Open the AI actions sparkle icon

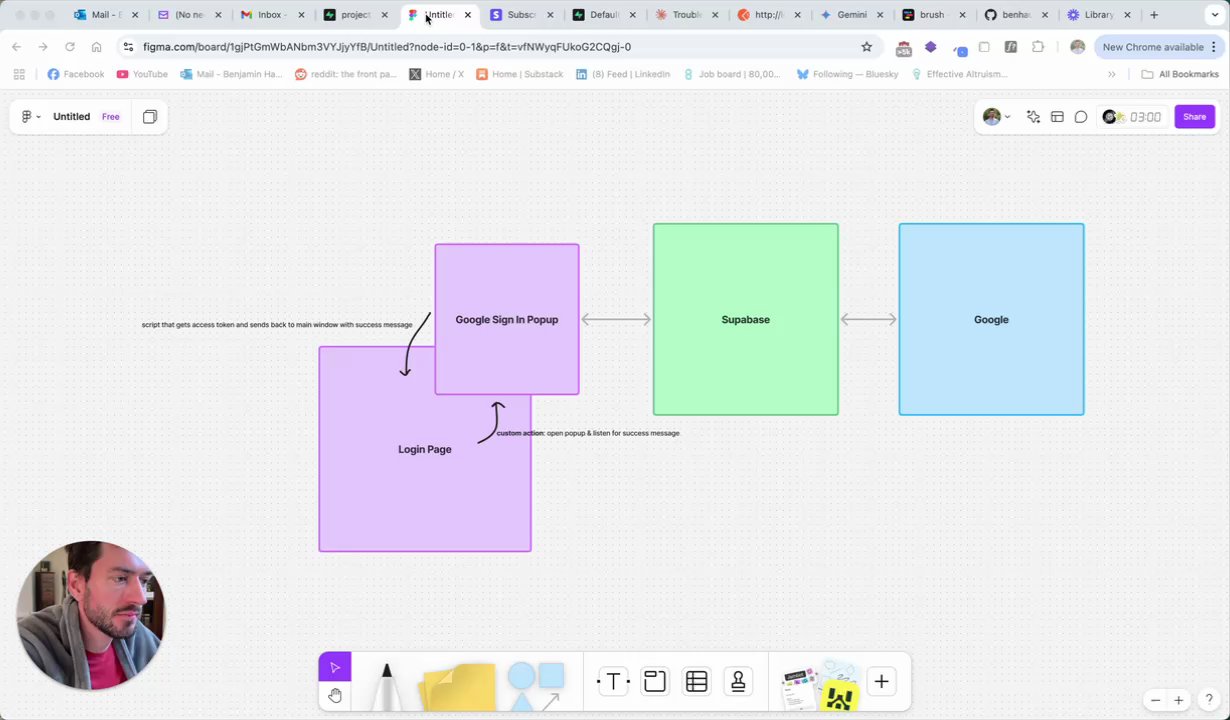coord(1033,117)
